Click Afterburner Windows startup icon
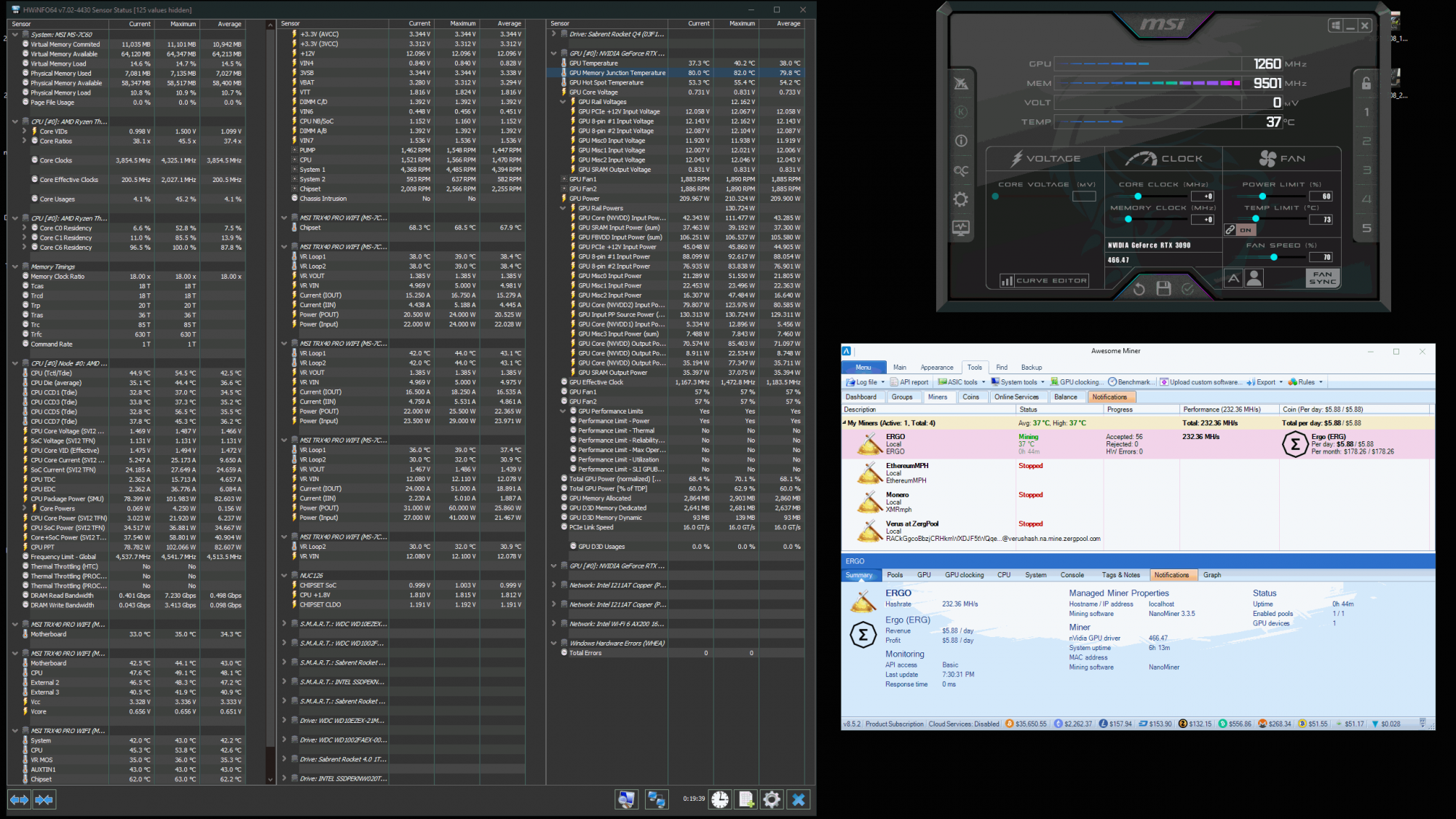The width and height of the screenshot is (1456, 819). coord(1335,25)
